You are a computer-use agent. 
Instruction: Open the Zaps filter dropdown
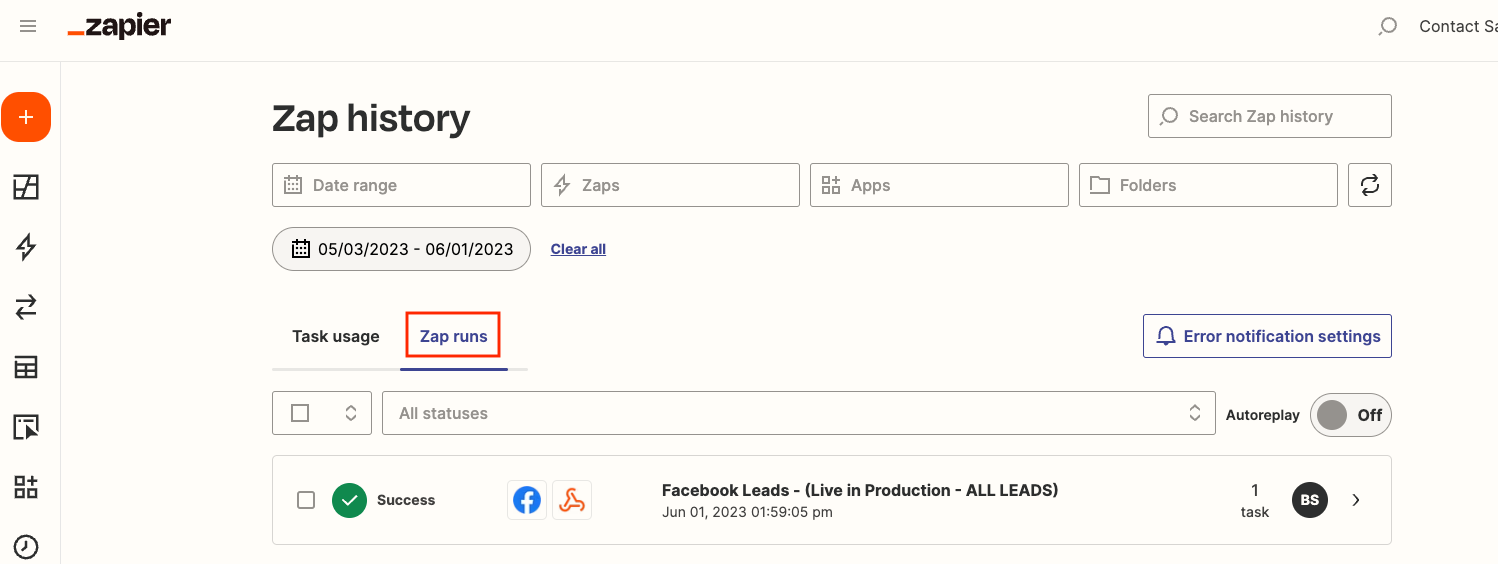pos(670,185)
